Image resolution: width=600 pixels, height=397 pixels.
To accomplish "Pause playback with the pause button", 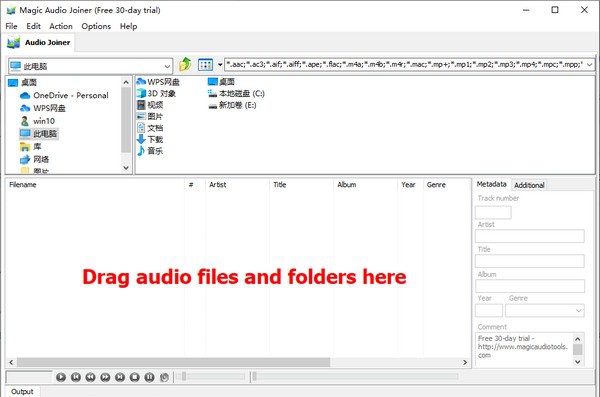I will pyautogui.click(x=149, y=377).
